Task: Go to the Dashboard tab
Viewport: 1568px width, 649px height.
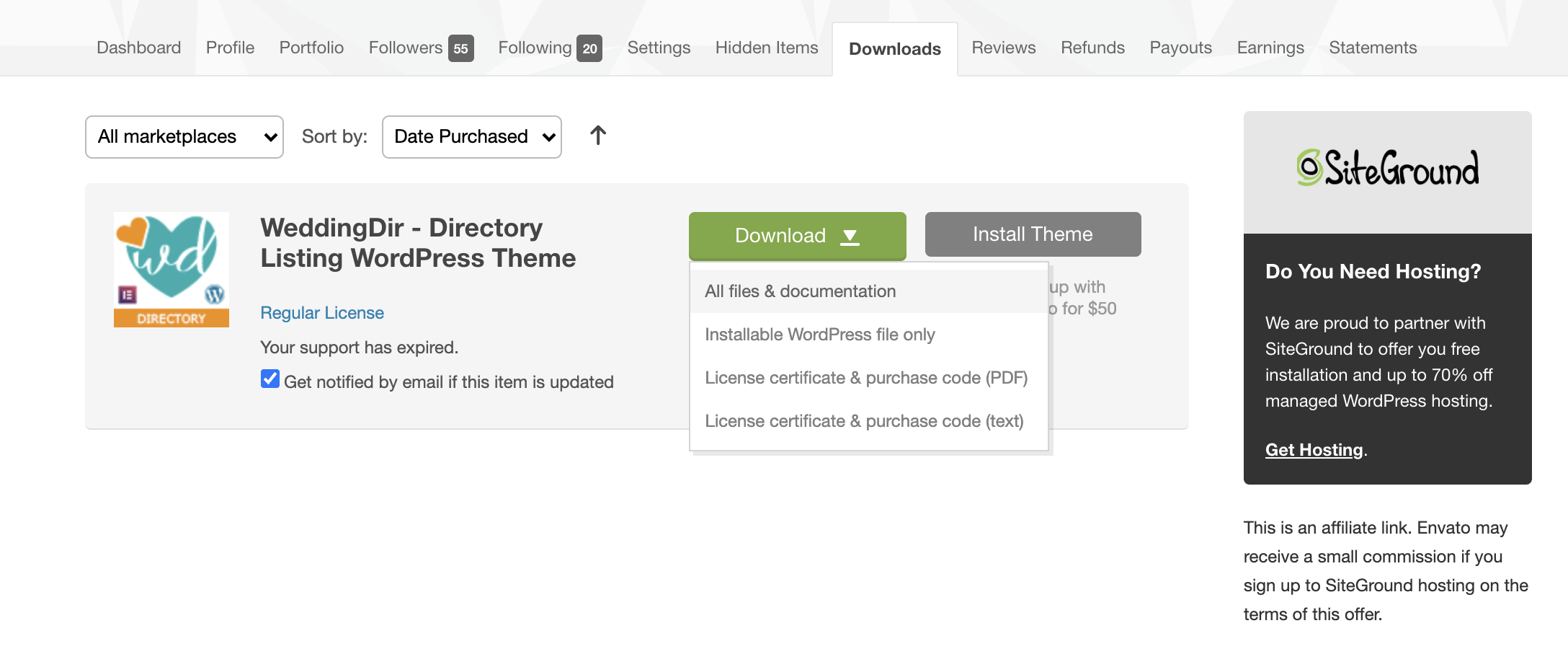Action: pos(138,48)
